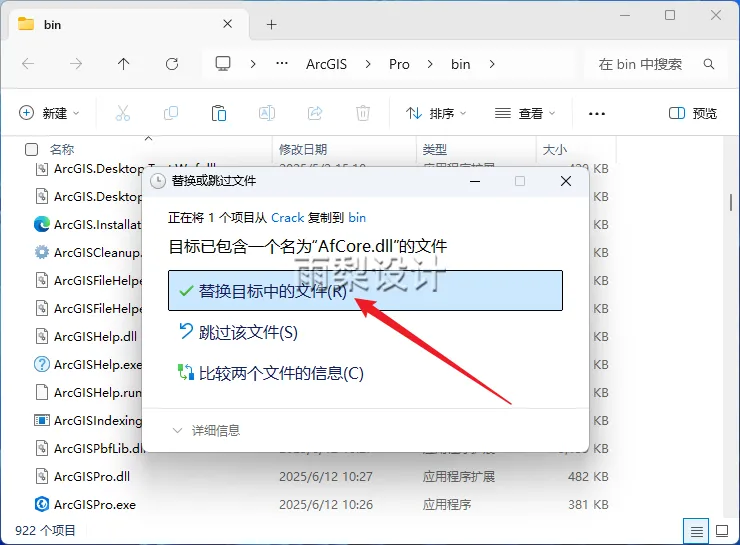Toggle the Preview pane
The width and height of the screenshot is (740, 545).
(x=693, y=113)
